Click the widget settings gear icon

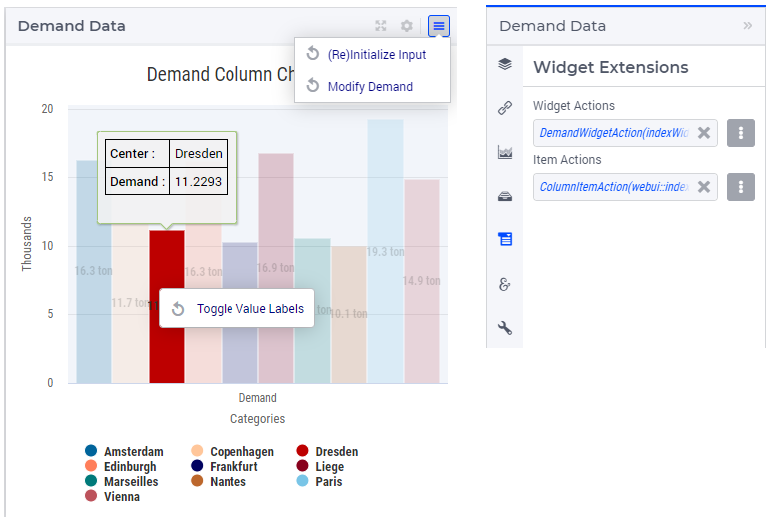point(407,26)
